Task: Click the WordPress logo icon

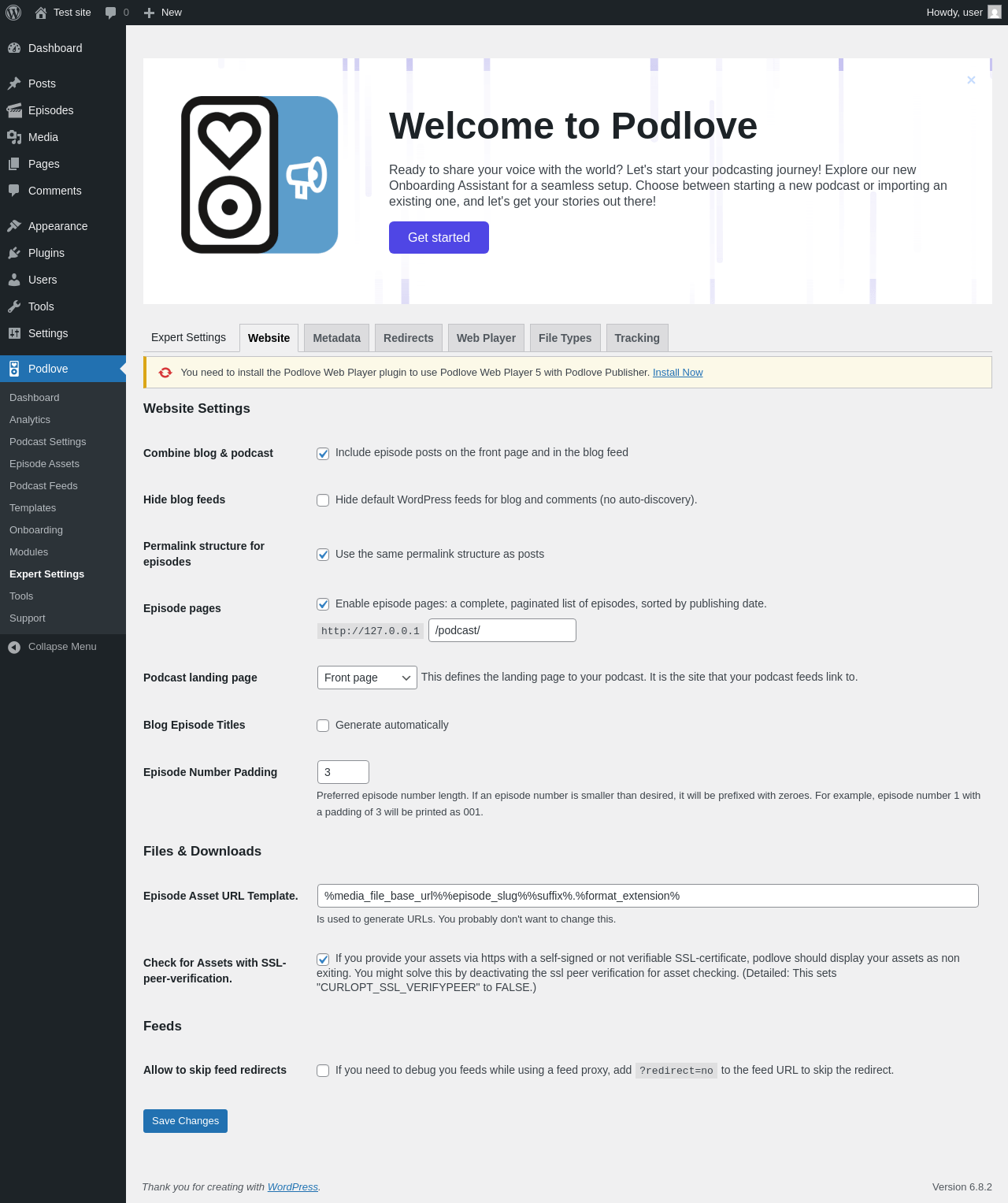Action: point(13,13)
